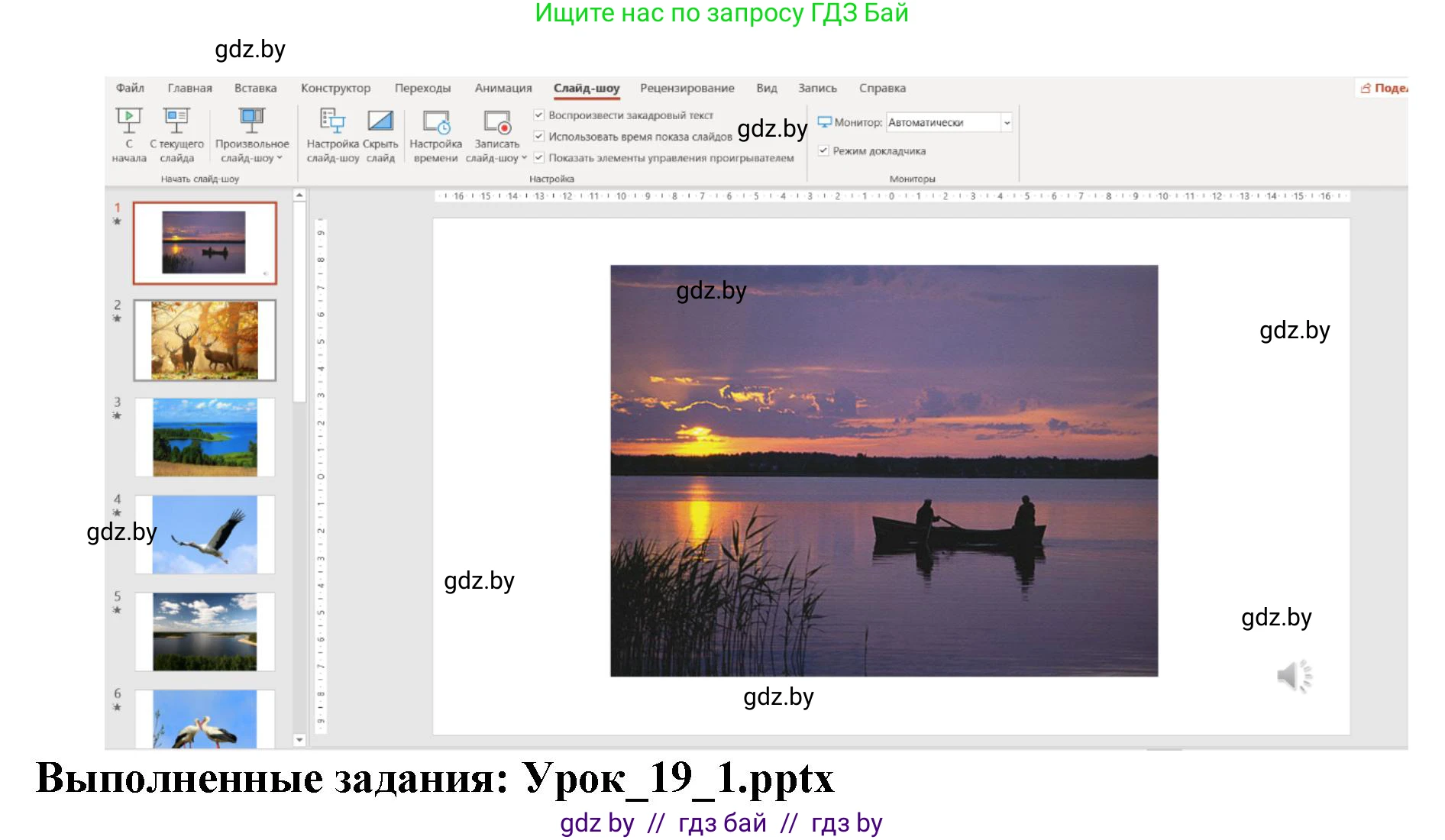Start slideshow from current slide
This screenshot has width=1445, height=840.
(176, 121)
